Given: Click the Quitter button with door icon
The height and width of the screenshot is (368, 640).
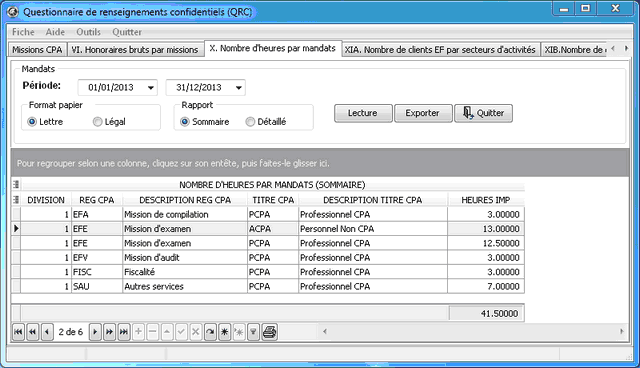Looking at the screenshot, I should click(x=483, y=113).
